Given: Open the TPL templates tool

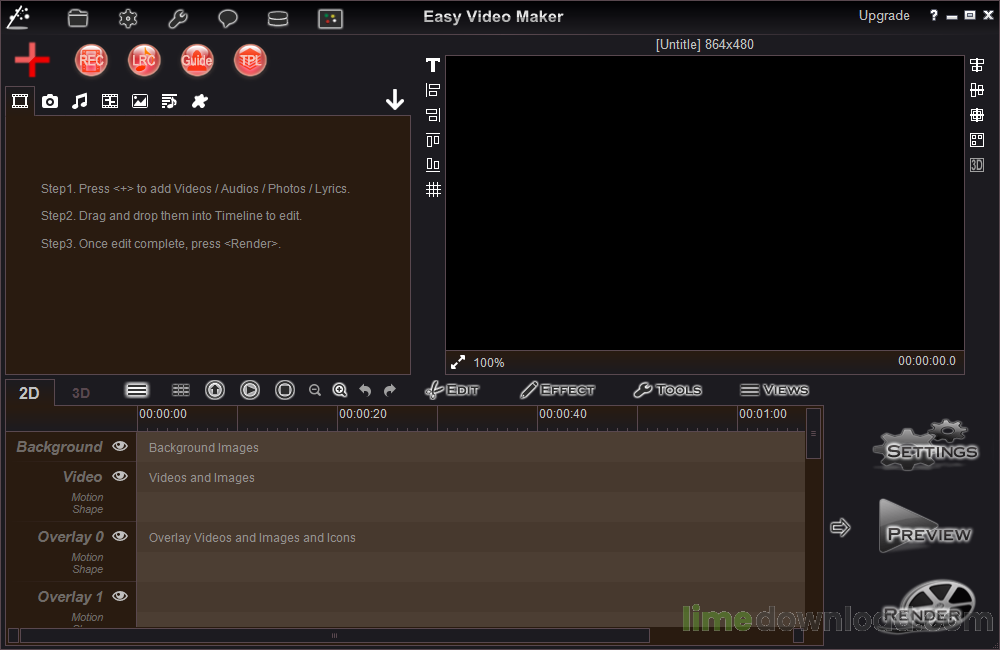Looking at the screenshot, I should pyautogui.click(x=250, y=60).
